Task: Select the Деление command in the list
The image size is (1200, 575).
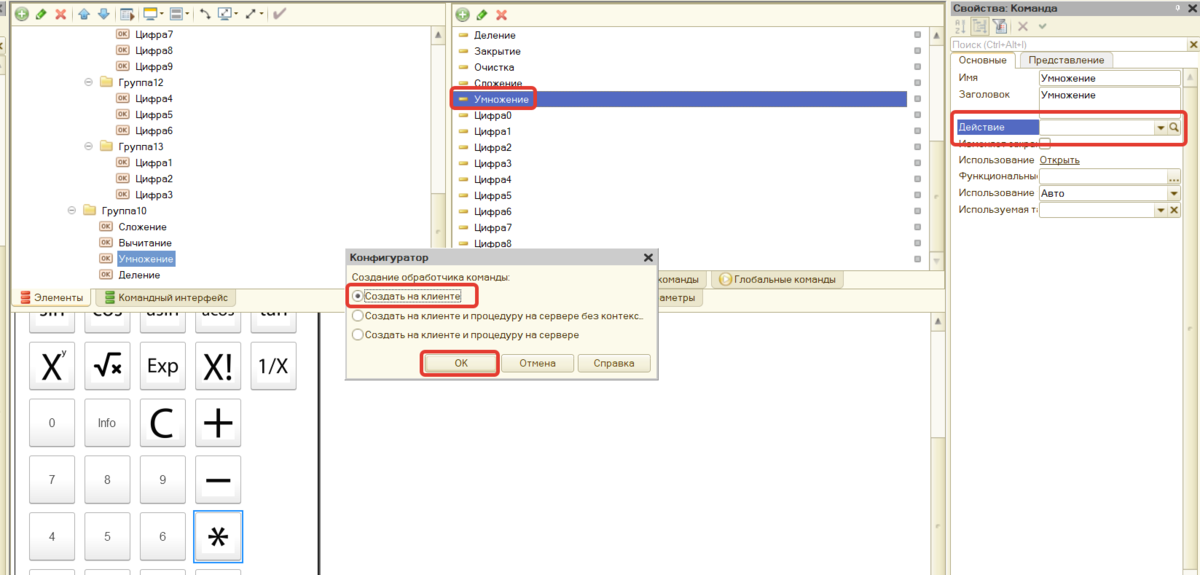Action: [494, 35]
